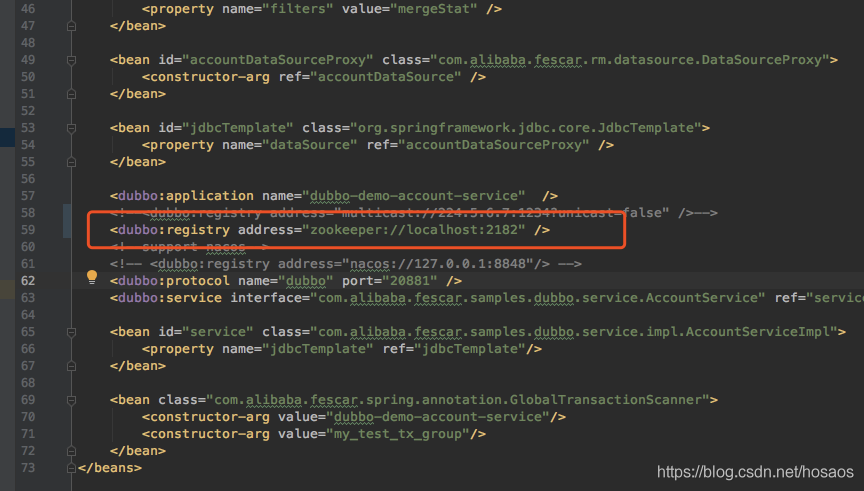Click the fold marker beside closing beans tag
This screenshot has width=864, height=491.
pos(71,468)
